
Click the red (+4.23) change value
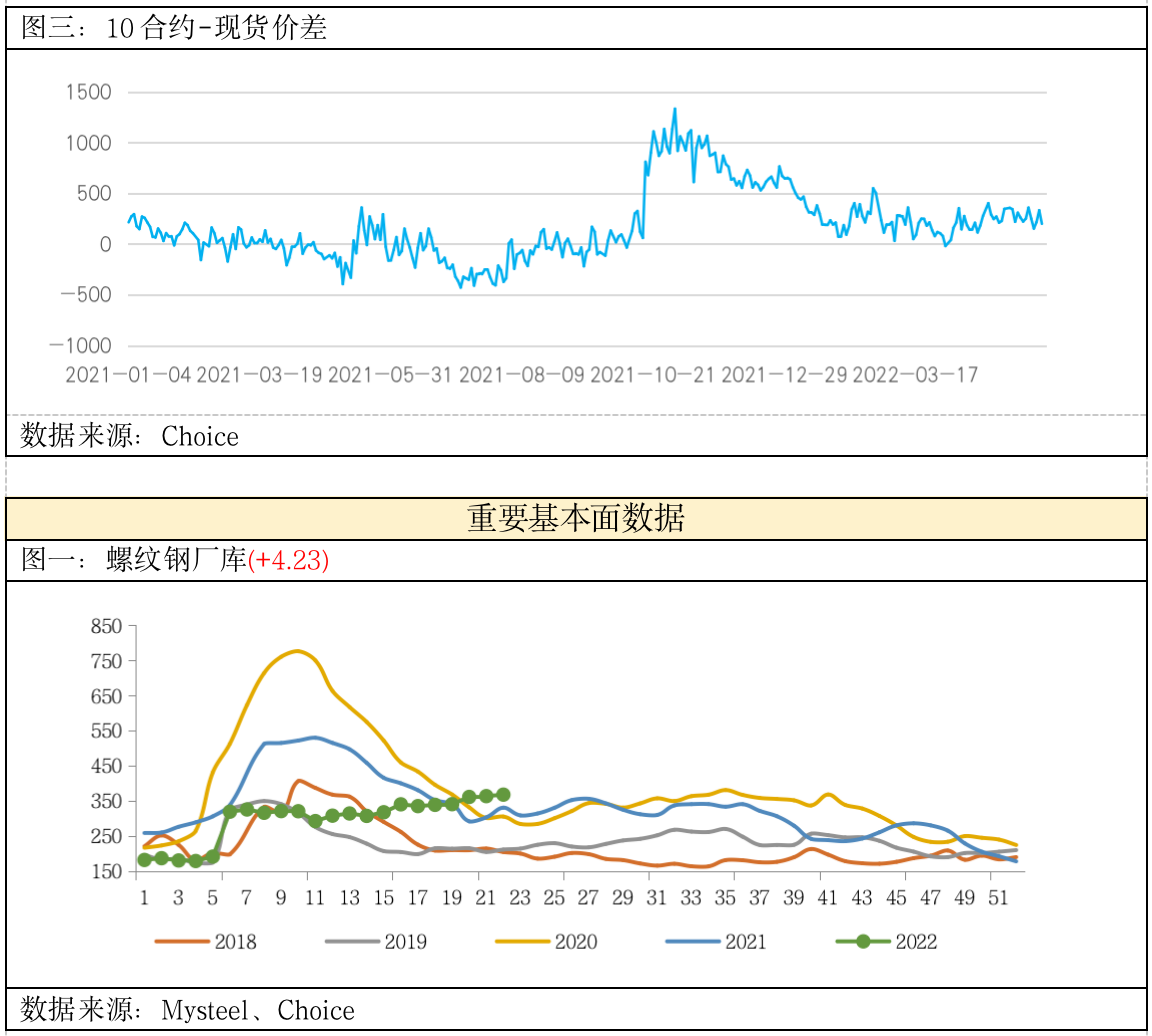[288, 561]
